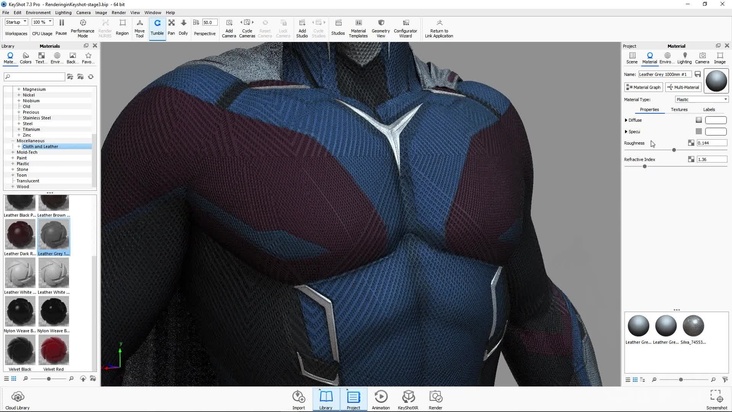Open the Scene tab in Project panel
This screenshot has height=412, width=732.
pos(632,58)
